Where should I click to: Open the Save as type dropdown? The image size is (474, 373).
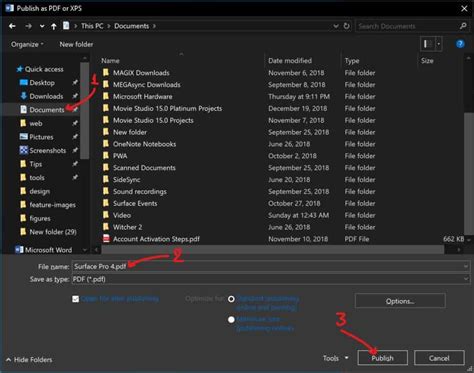271,279
